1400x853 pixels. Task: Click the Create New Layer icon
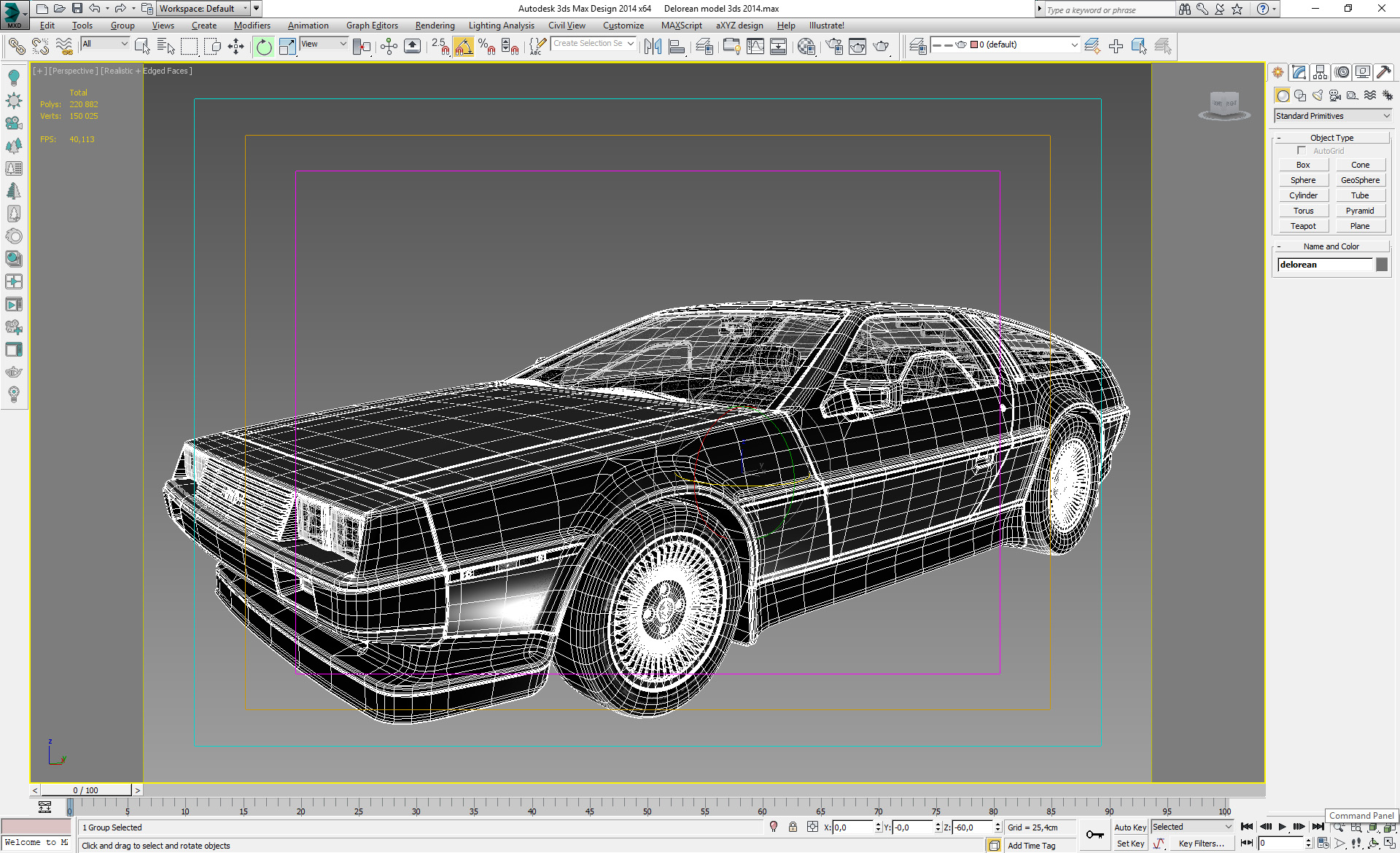[x=1092, y=47]
